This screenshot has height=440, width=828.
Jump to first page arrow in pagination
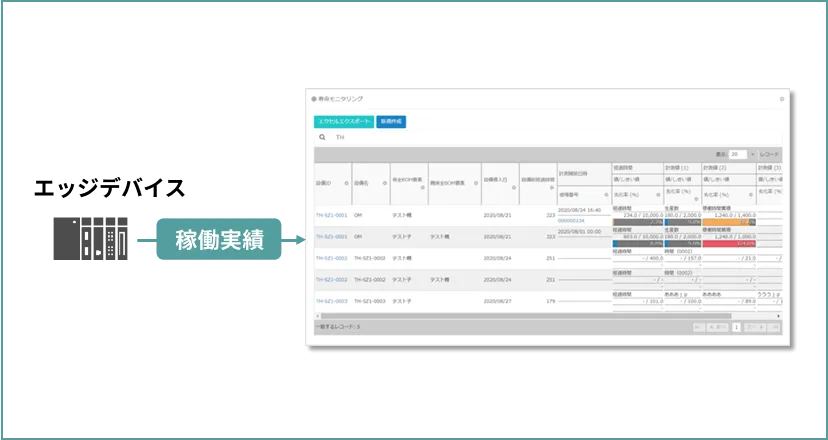point(698,327)
